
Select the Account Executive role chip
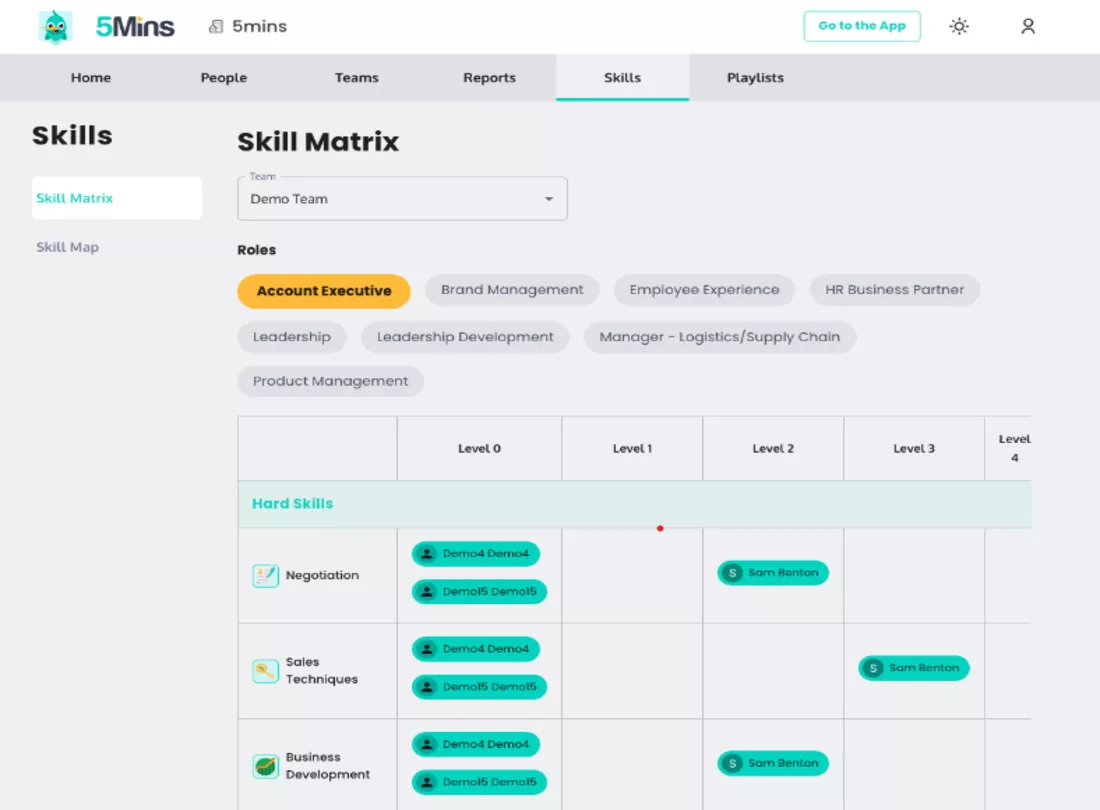323,291
